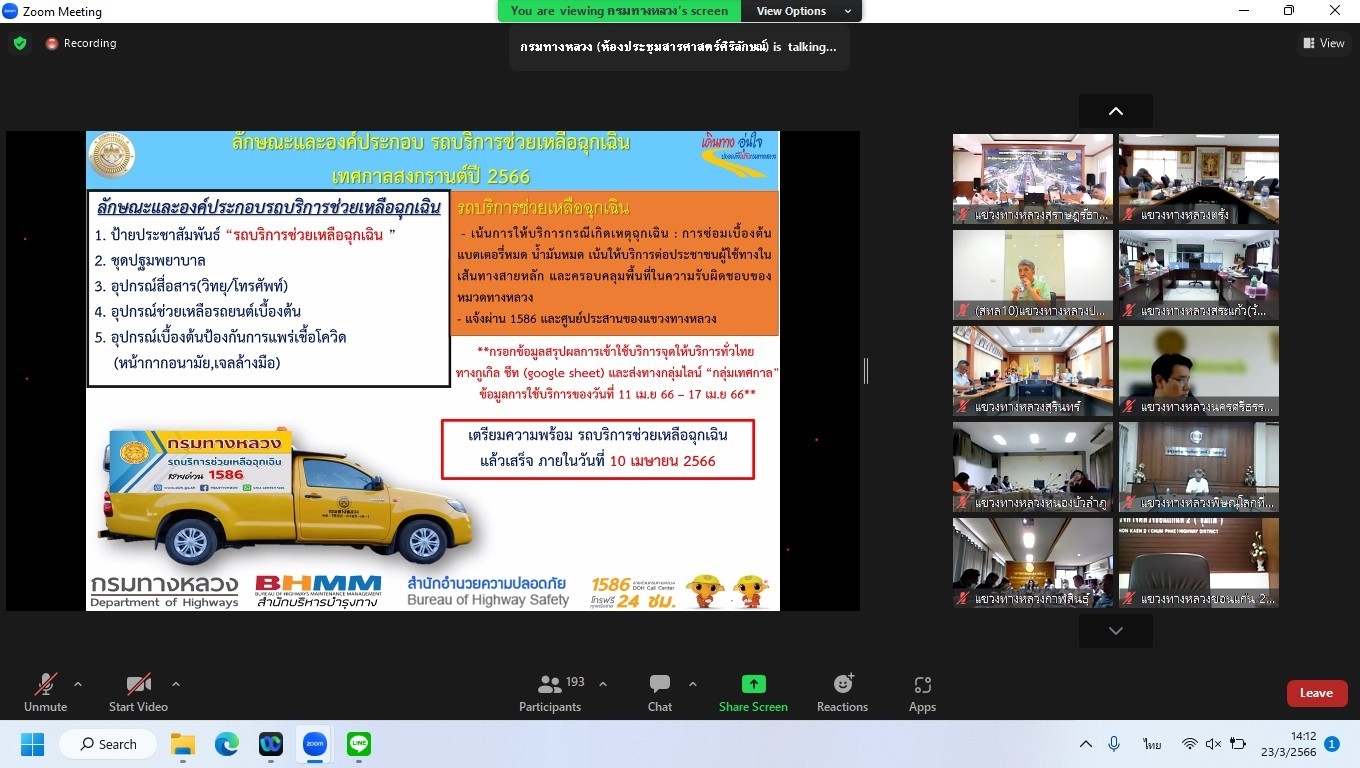Open the Chat panel
The image size is (1360, 768).
coord(659,693)
